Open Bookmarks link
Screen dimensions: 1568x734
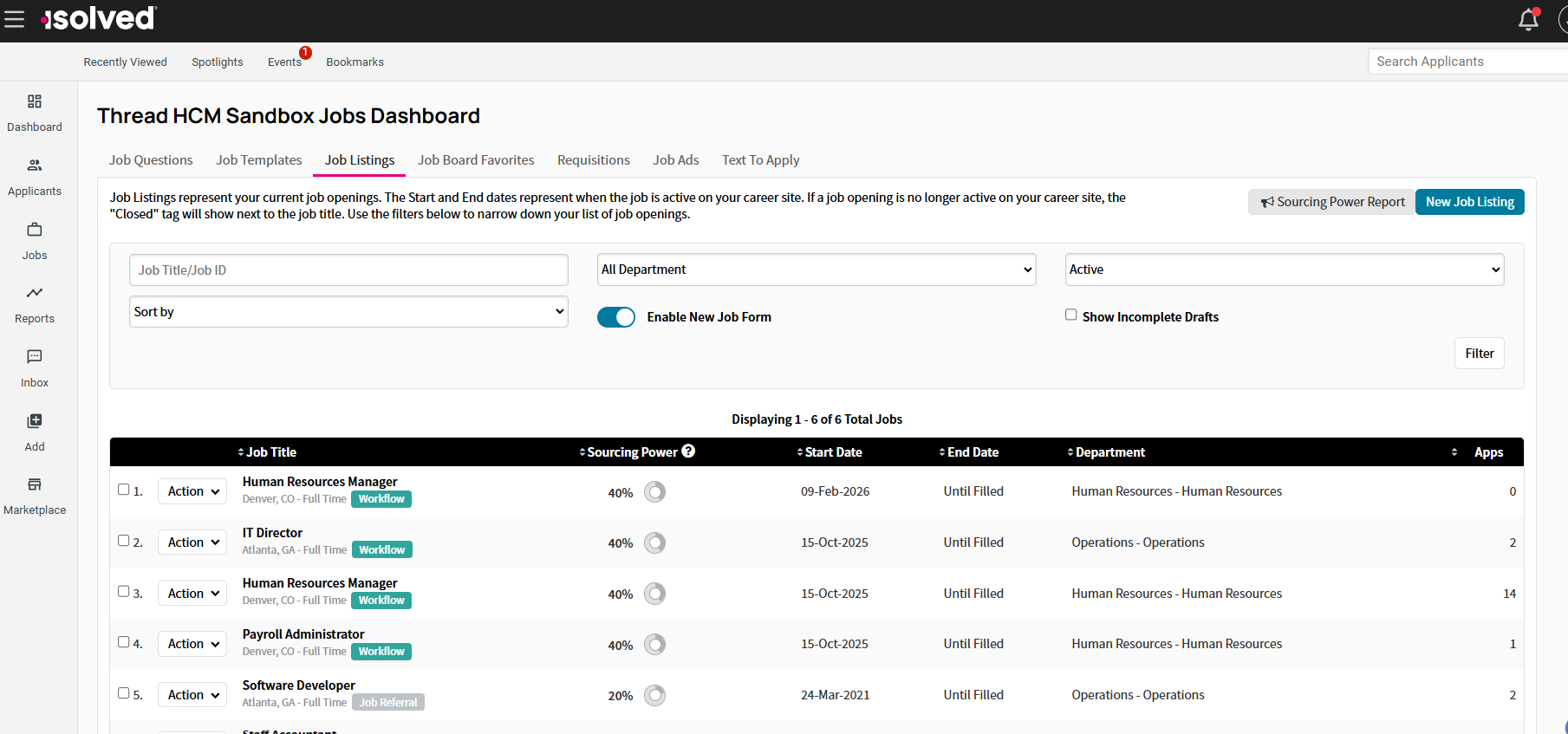pyautogui.click(x=355, y=62)
